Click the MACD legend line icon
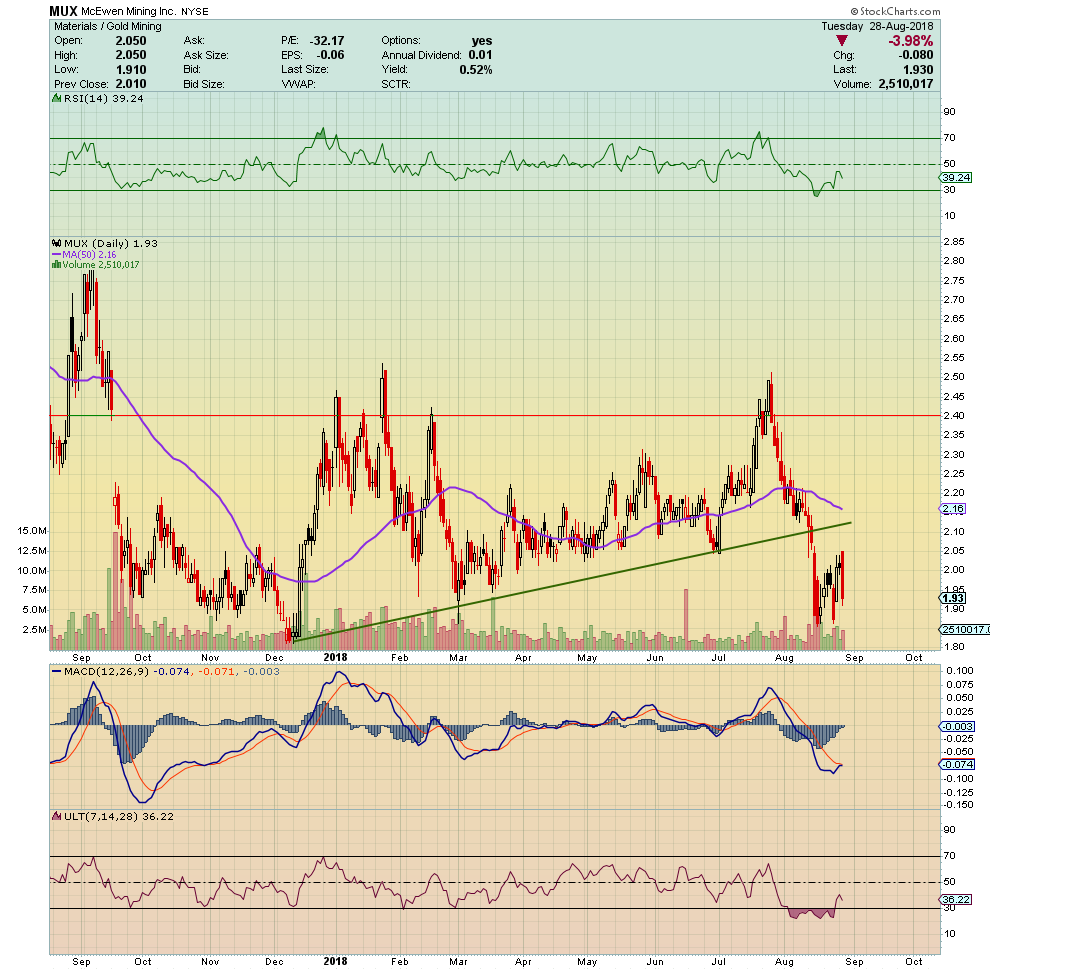The width and height of the screenshot is (1090, 970). coord(57,672)
